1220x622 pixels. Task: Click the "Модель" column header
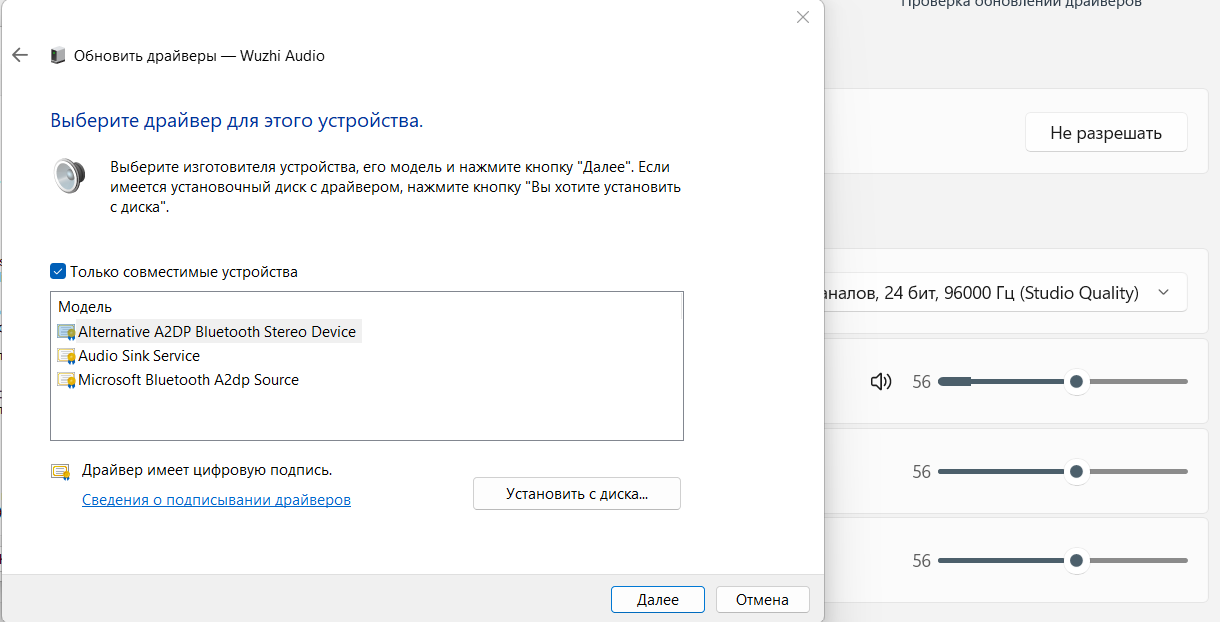point(85,307)
